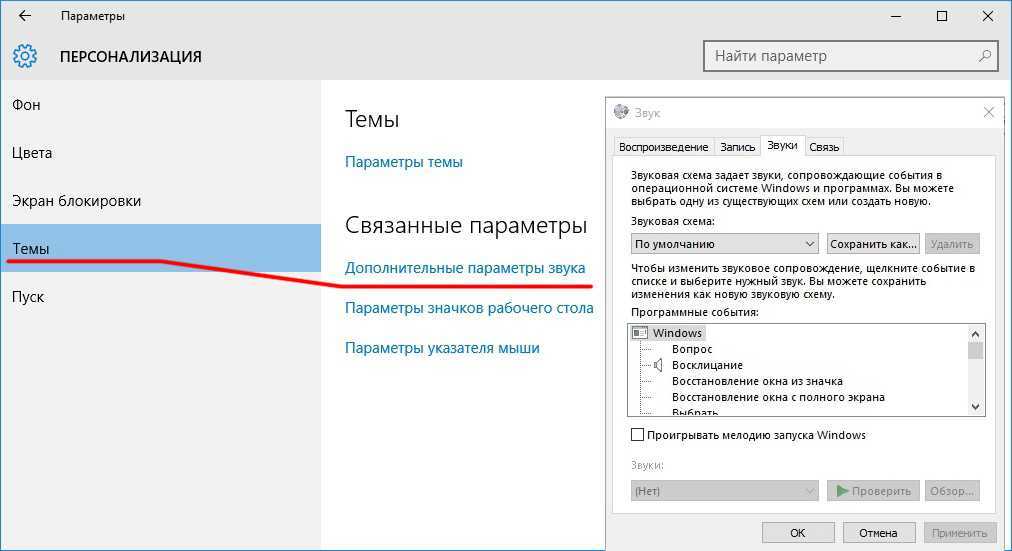Select the Восклицание event
The height and width of the screenshot is (551, 1012).
pyautogui.click(x=707, y=365)
